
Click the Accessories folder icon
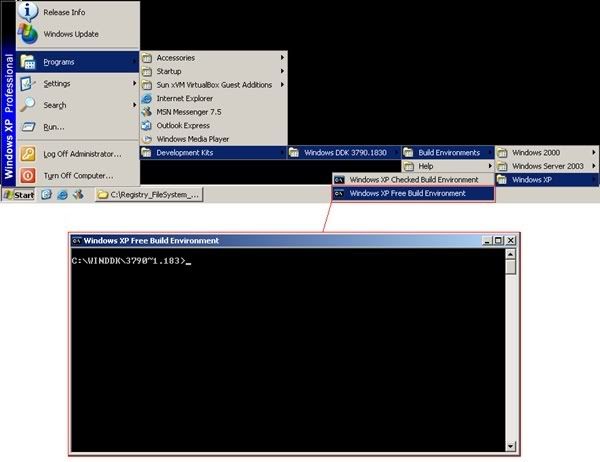[x=147, y=58]
